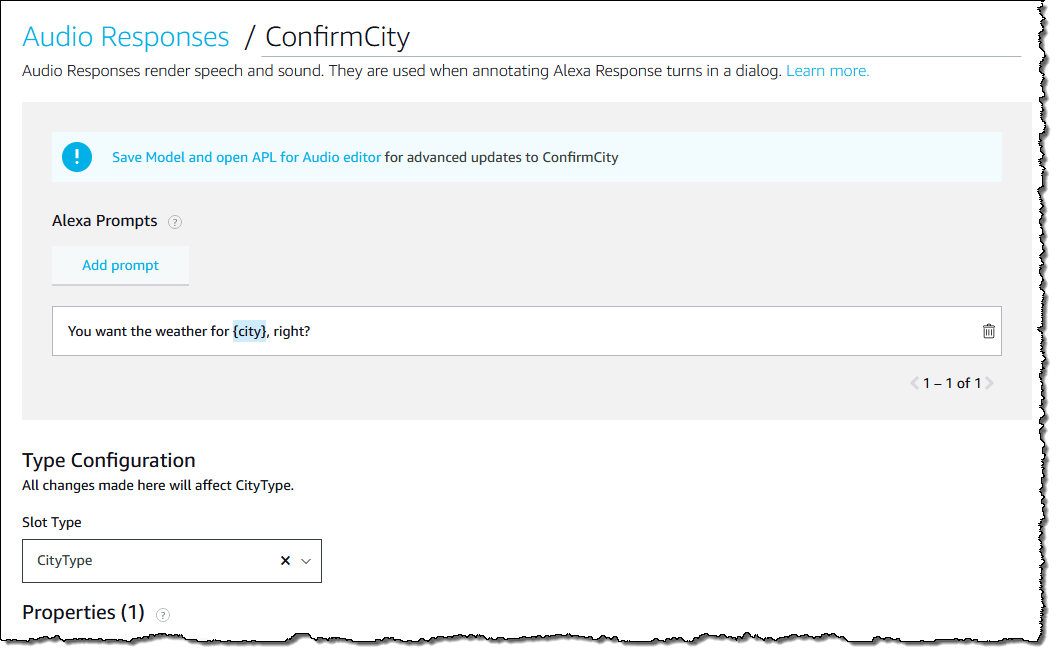This screenshot has height=652, width=1056.
Task: Click the Properties (1) heading
Action: [x=84, y=612]
